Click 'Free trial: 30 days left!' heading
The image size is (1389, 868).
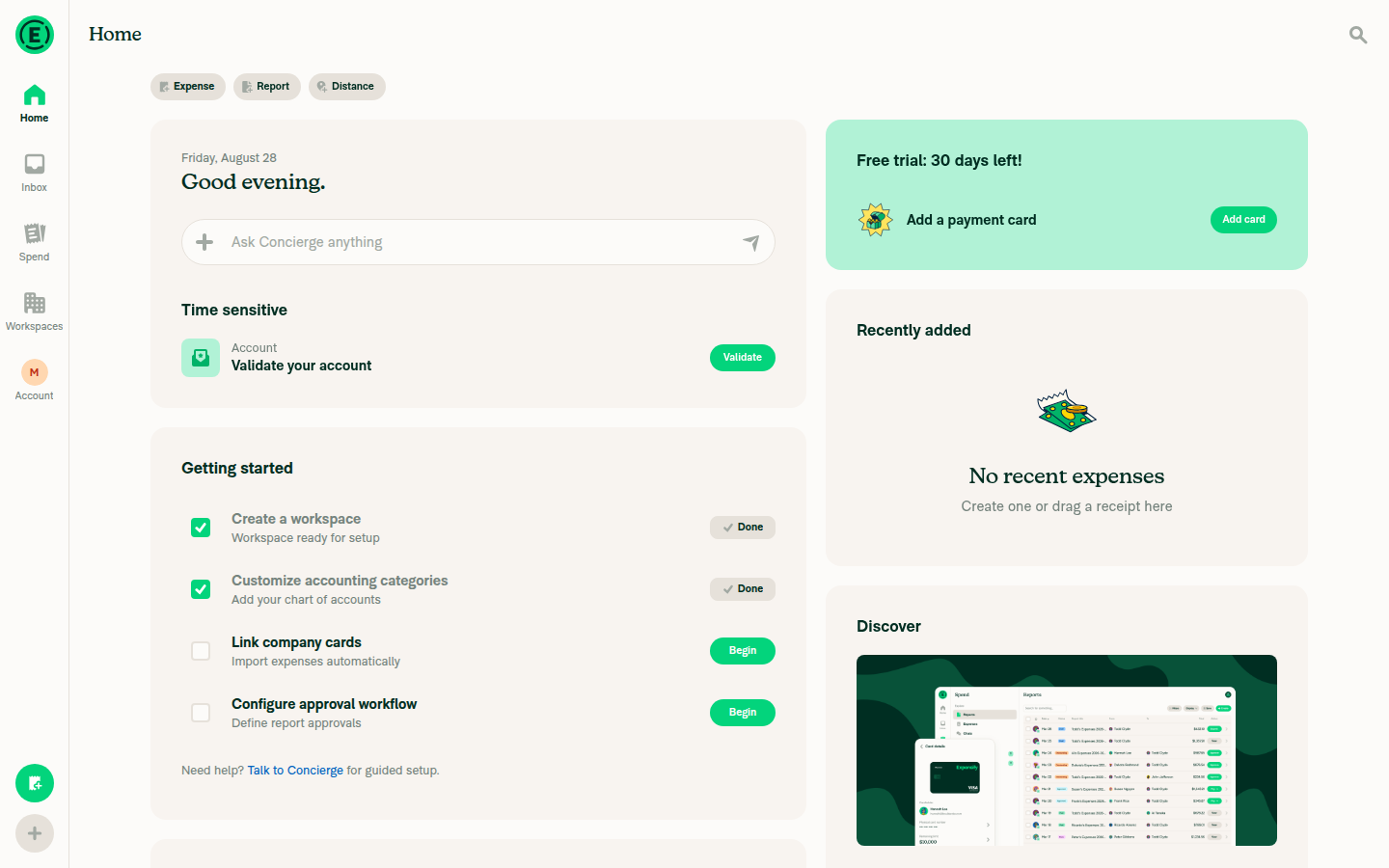(x=940, y=161)
